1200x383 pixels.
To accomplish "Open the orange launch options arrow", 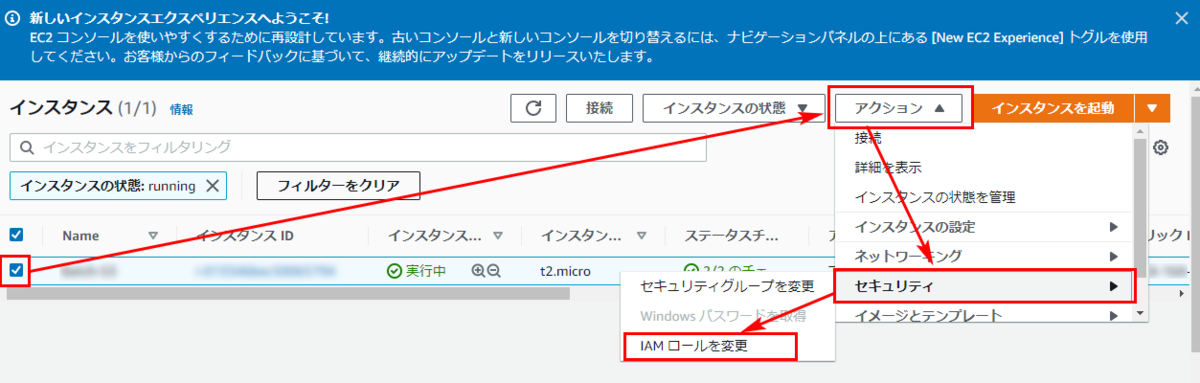I will [1152, 108].
